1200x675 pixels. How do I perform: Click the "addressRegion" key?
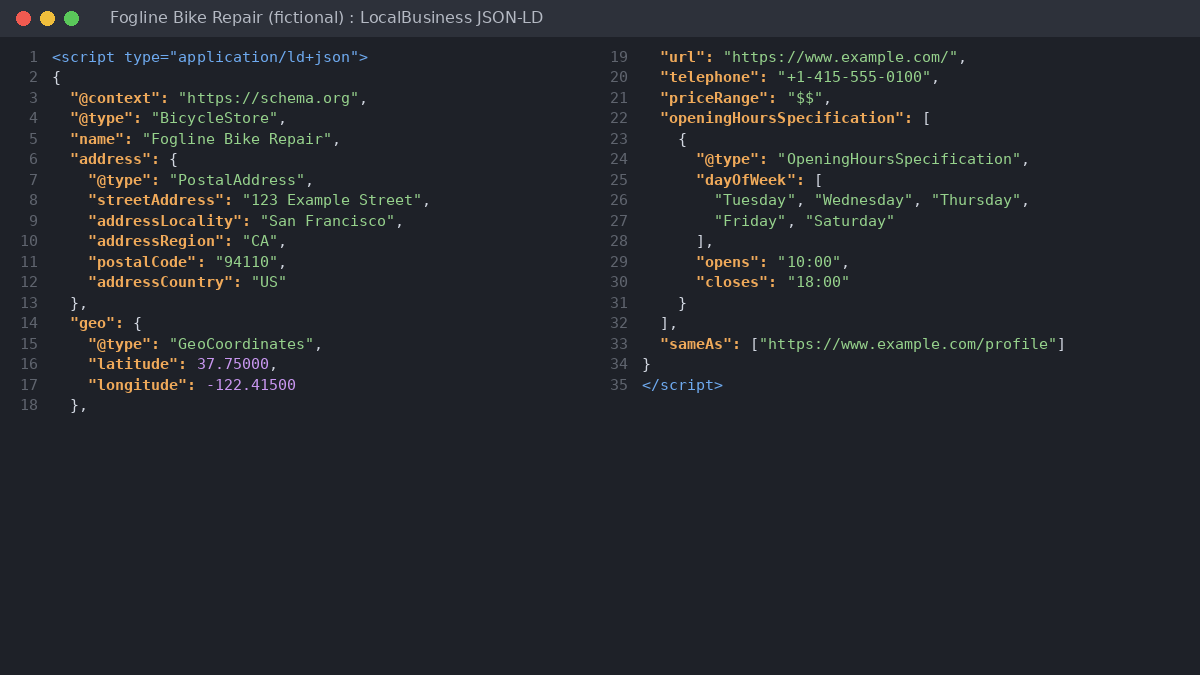coord(160,241)
